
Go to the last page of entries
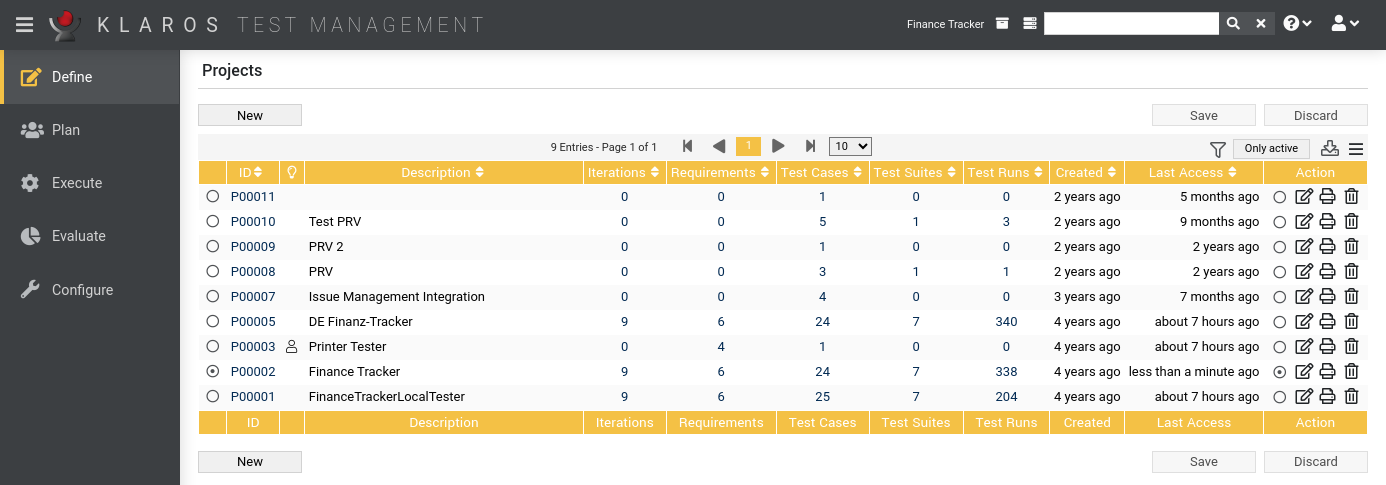coord(810,146)
